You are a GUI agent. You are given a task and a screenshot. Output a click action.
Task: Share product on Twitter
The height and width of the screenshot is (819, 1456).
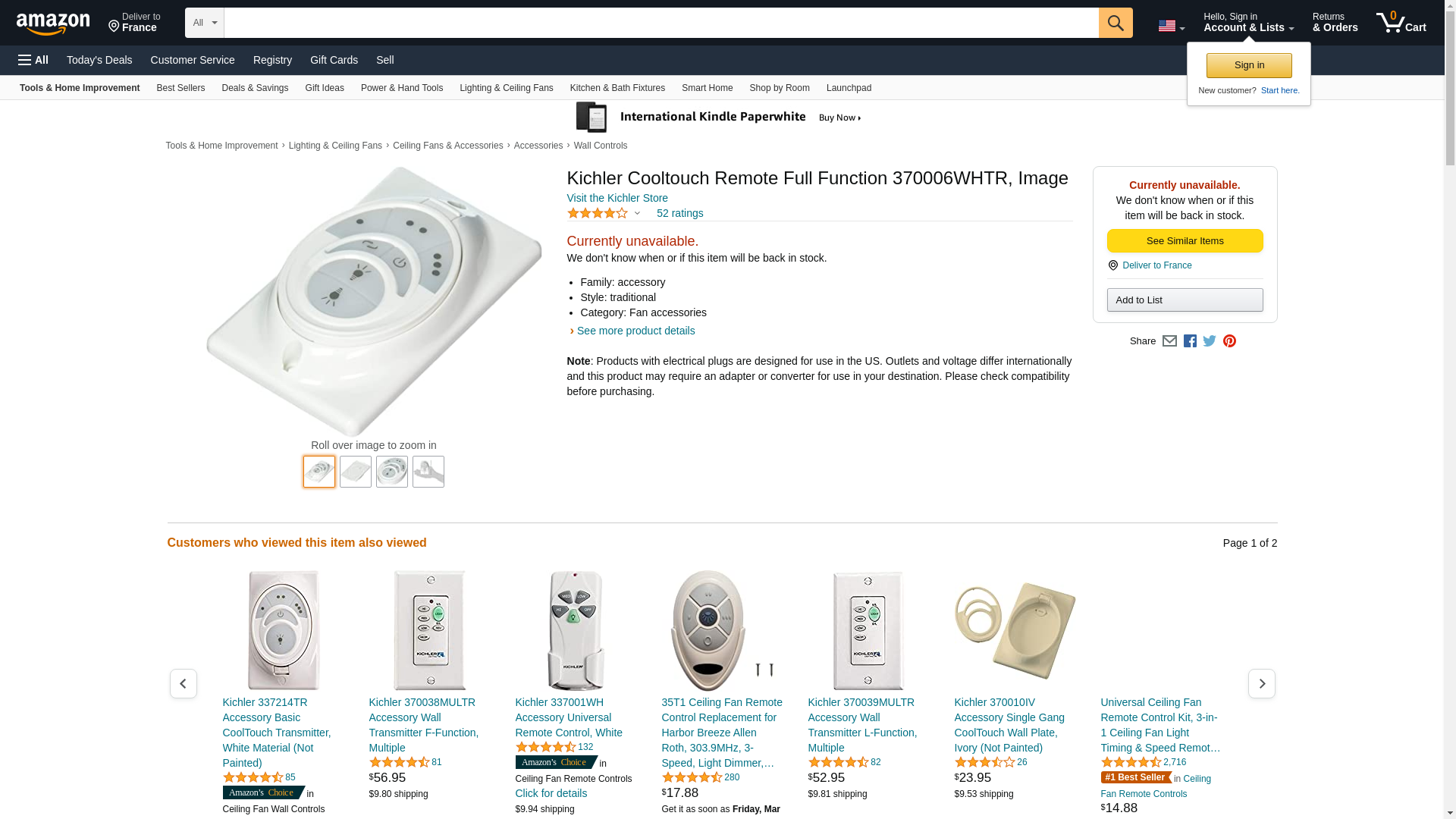(1210, 341)
